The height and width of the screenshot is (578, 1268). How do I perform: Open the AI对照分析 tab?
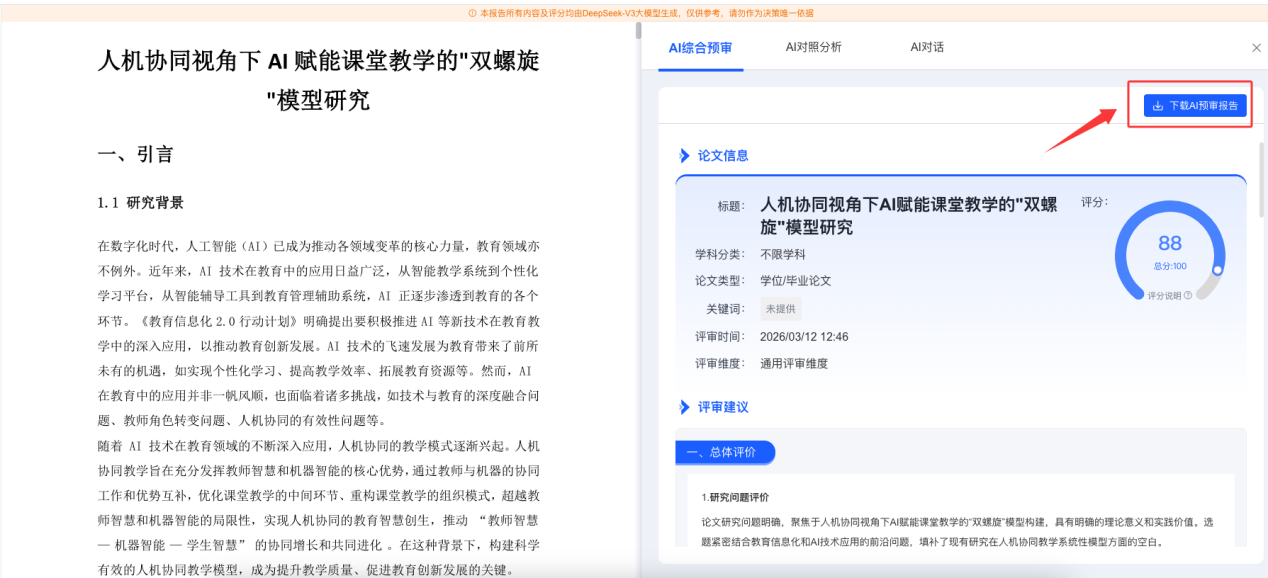[x=813, y=47]
